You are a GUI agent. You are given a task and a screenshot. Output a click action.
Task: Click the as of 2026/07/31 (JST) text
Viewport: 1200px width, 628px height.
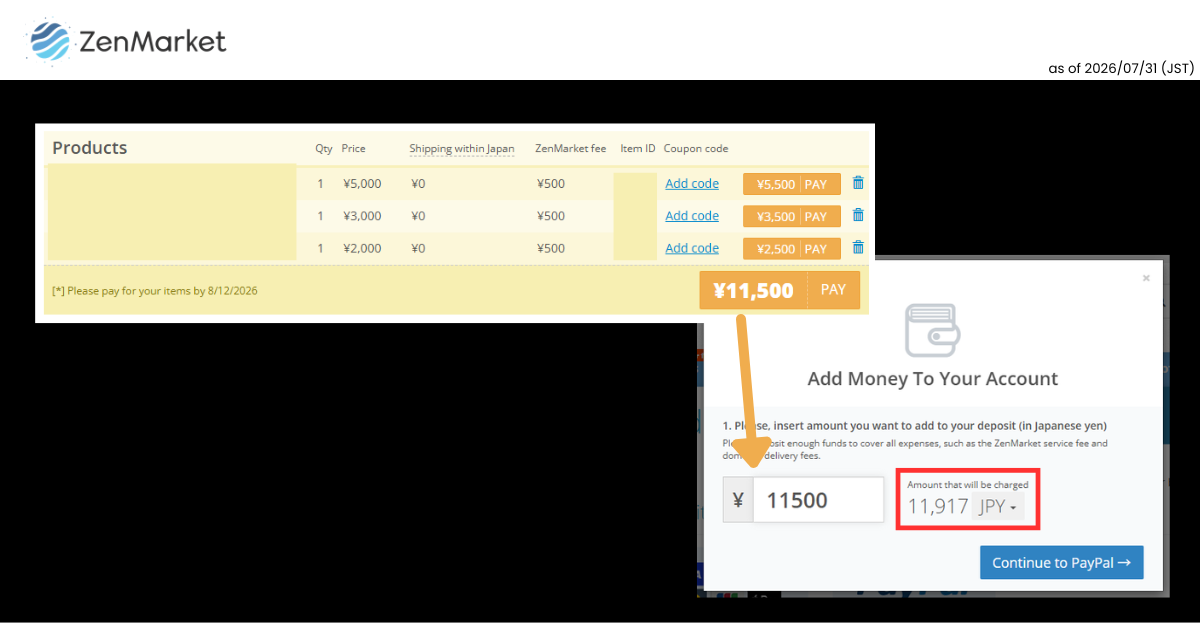point(1121,68)
